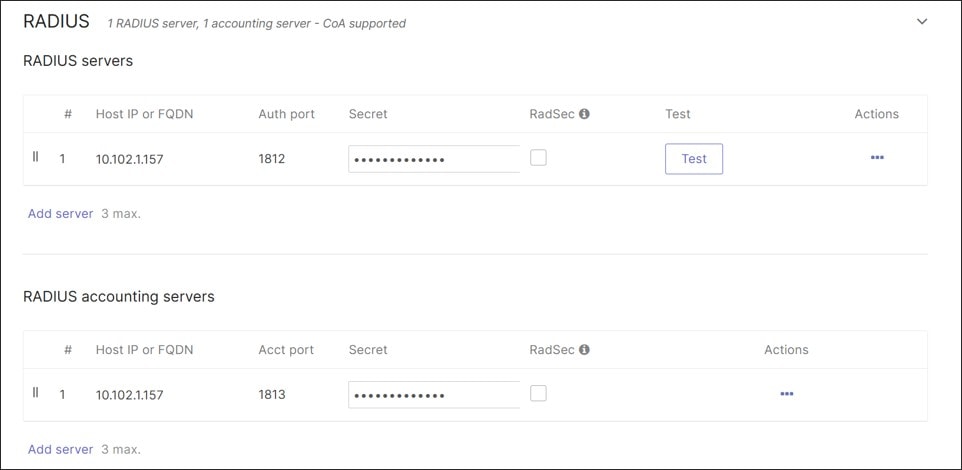Open actions menu for RADIUS server row

pos(877,158)
